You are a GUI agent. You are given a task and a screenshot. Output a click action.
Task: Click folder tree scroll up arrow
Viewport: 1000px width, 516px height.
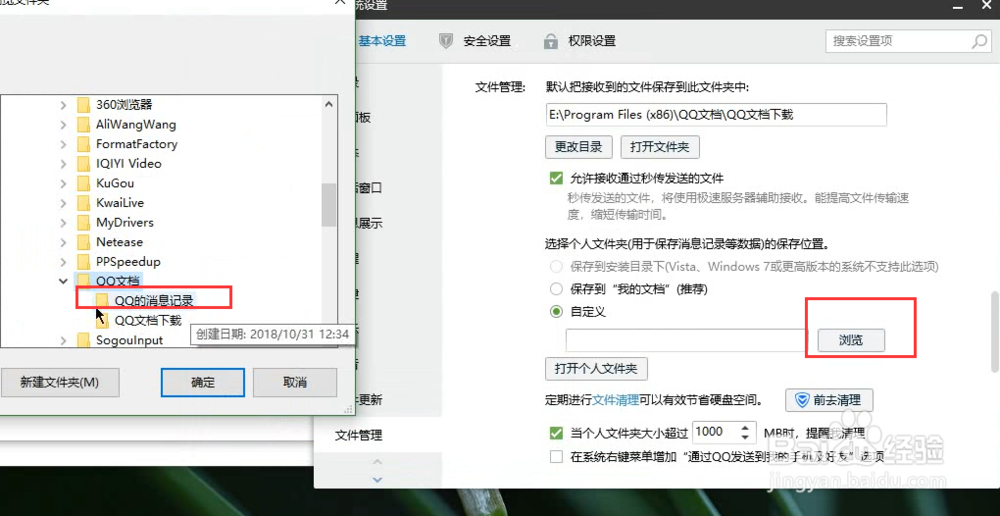328,105
